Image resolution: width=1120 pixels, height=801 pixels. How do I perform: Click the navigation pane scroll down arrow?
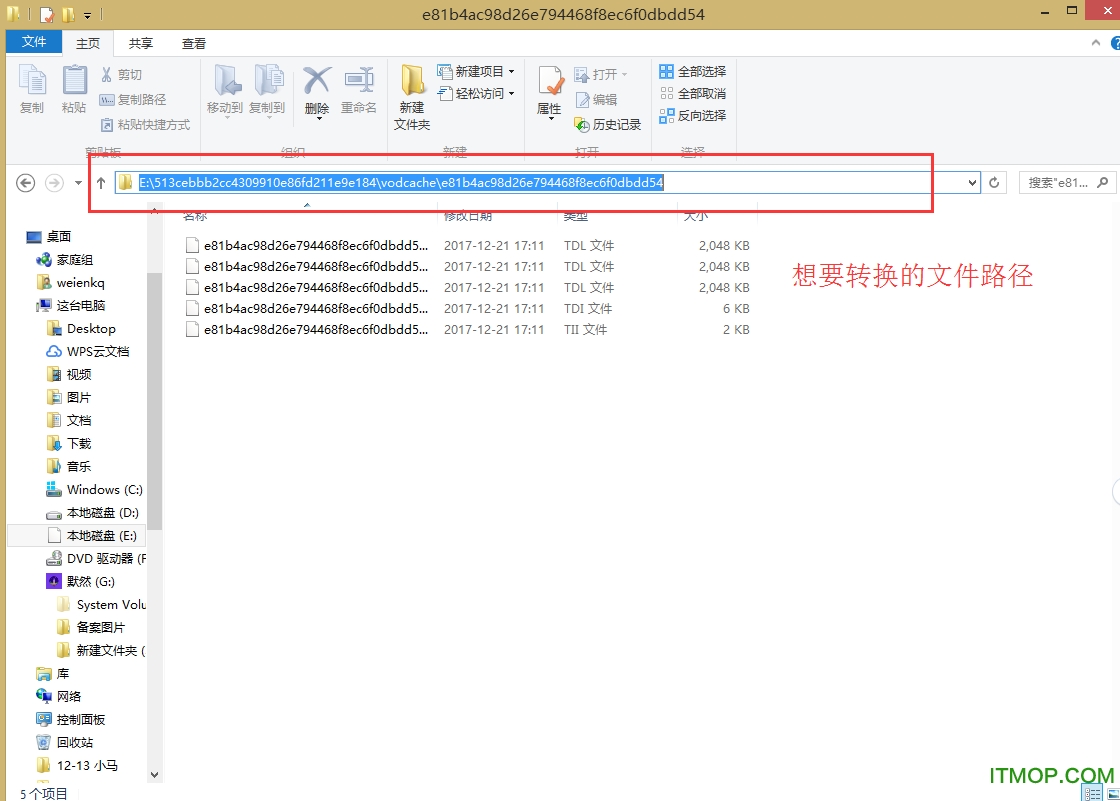pyautogui.click(x=154, y=775)
